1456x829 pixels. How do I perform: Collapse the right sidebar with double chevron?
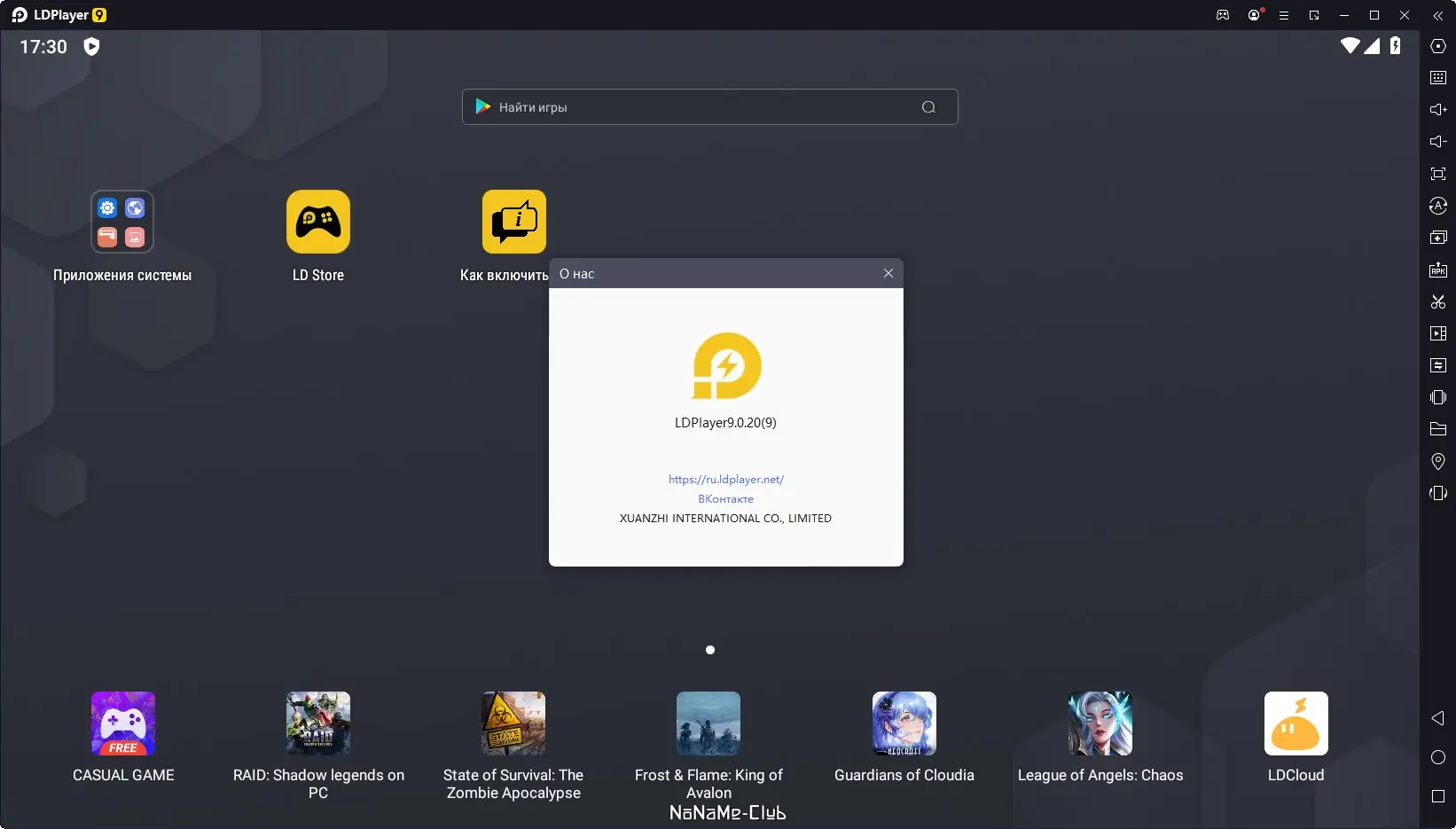coord(1438,15)
